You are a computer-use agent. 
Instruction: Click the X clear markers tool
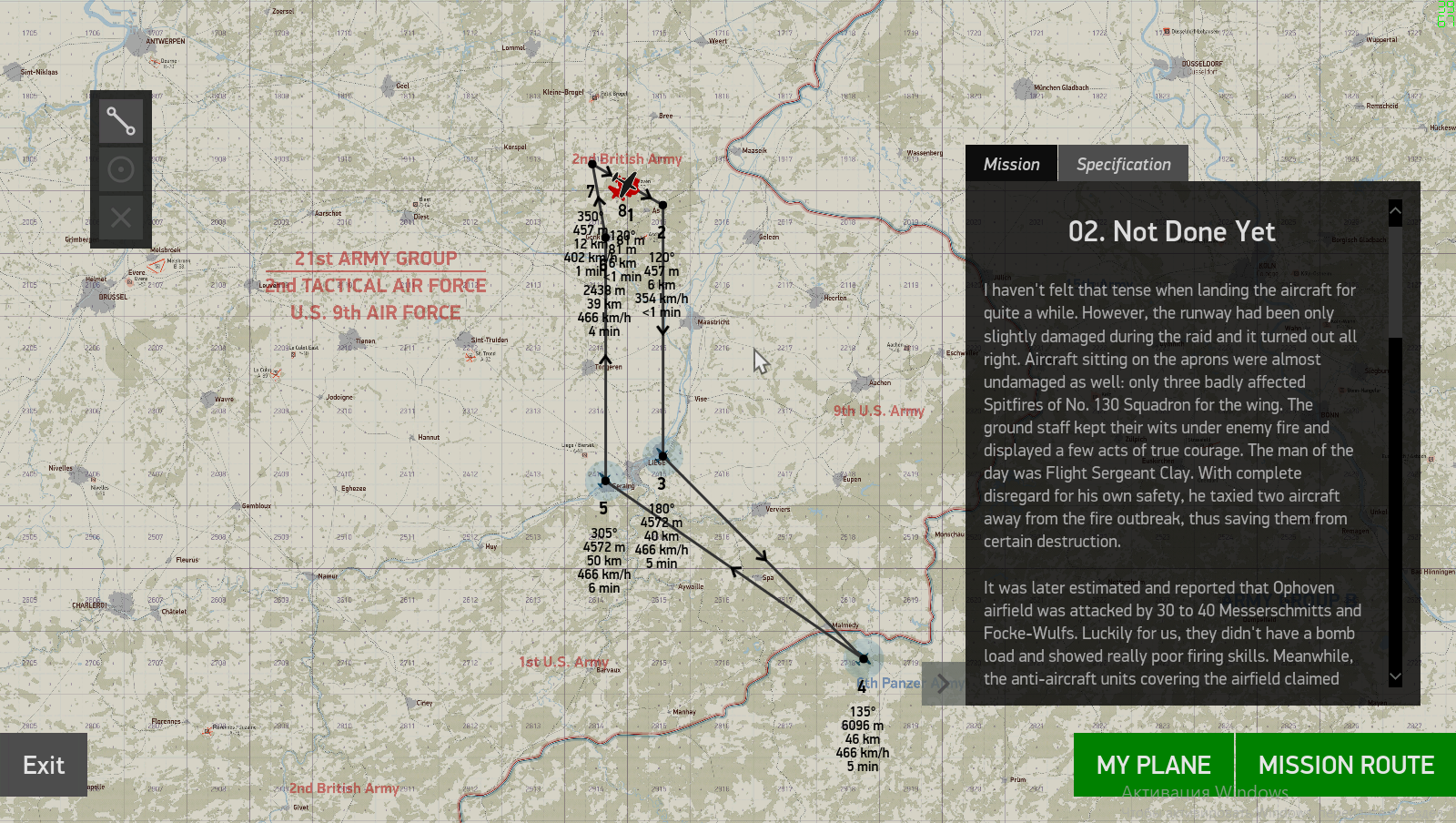(121, 218)
